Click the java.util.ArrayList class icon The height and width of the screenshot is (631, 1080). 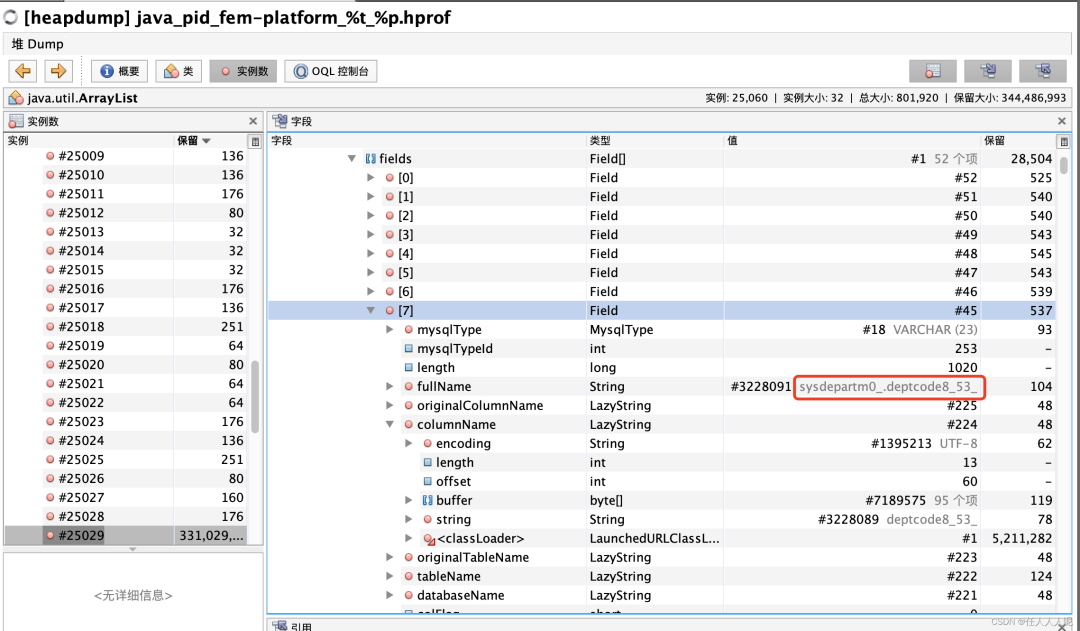[16, 98]
